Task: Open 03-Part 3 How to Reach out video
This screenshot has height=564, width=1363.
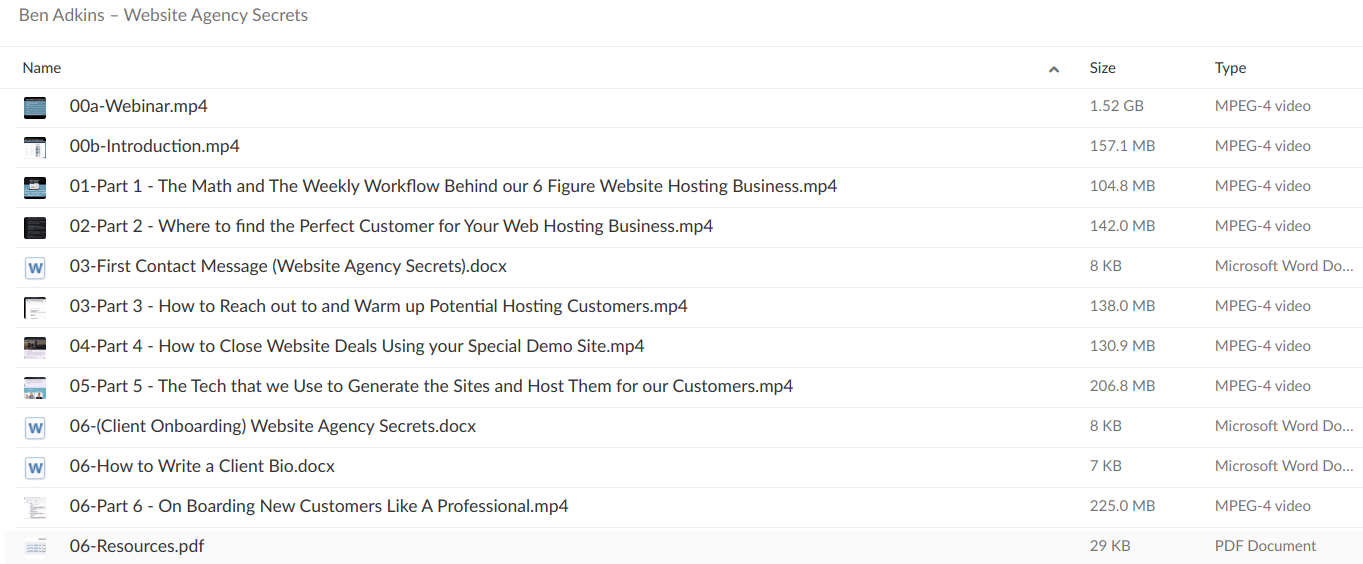Action: tap(378, 306)
